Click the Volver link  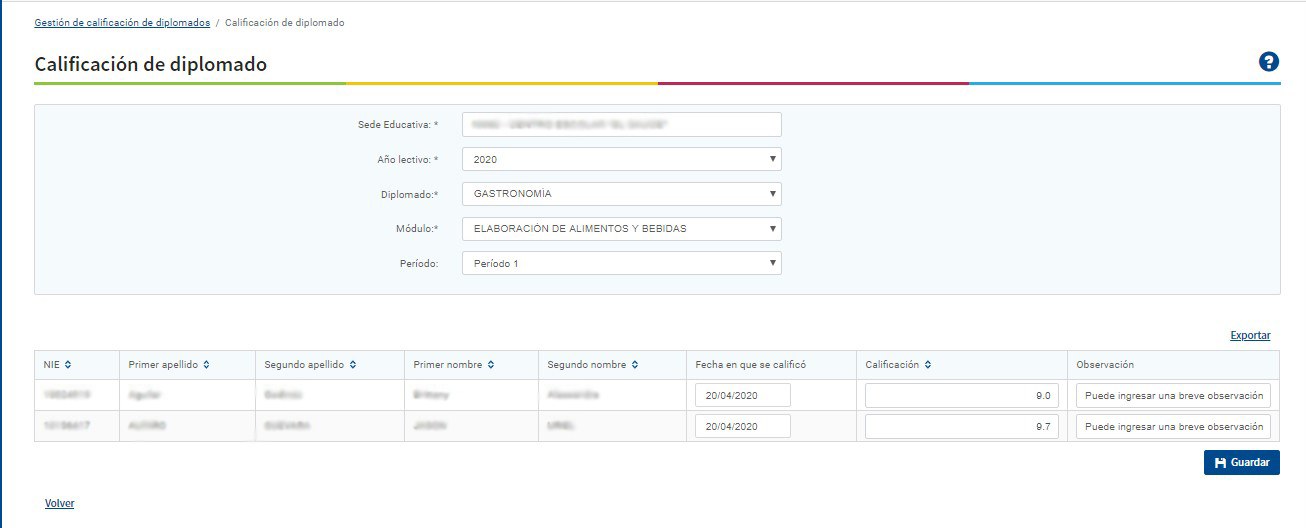click(59, 503)
